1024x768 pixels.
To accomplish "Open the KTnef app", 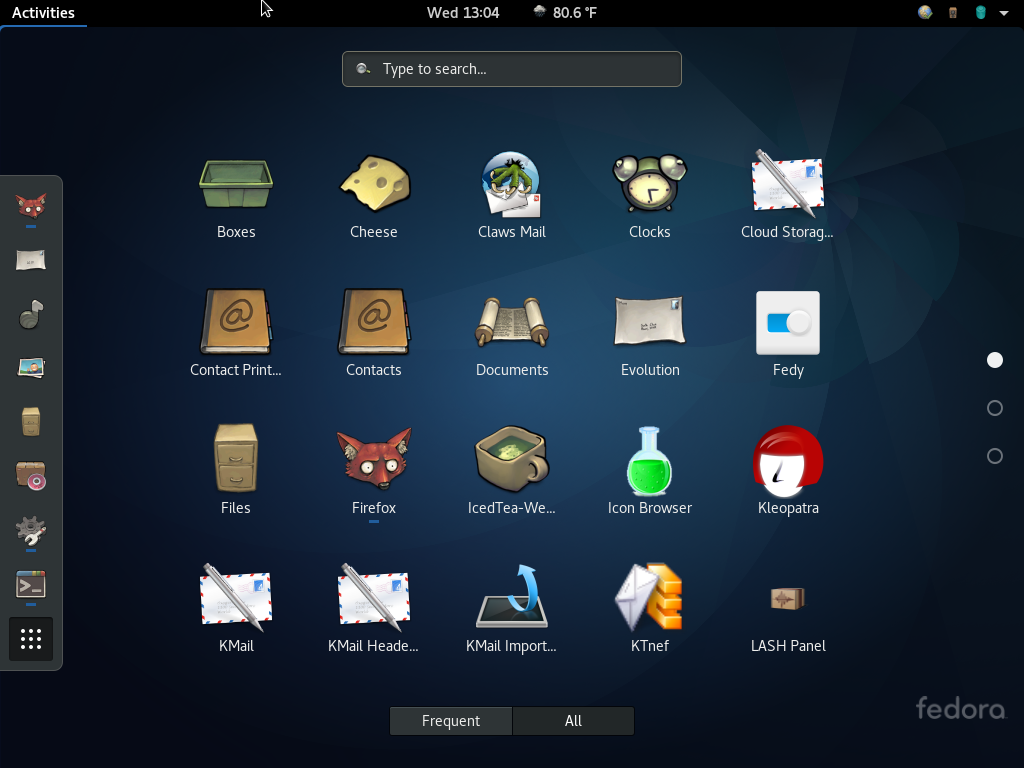I will (650, 609).
